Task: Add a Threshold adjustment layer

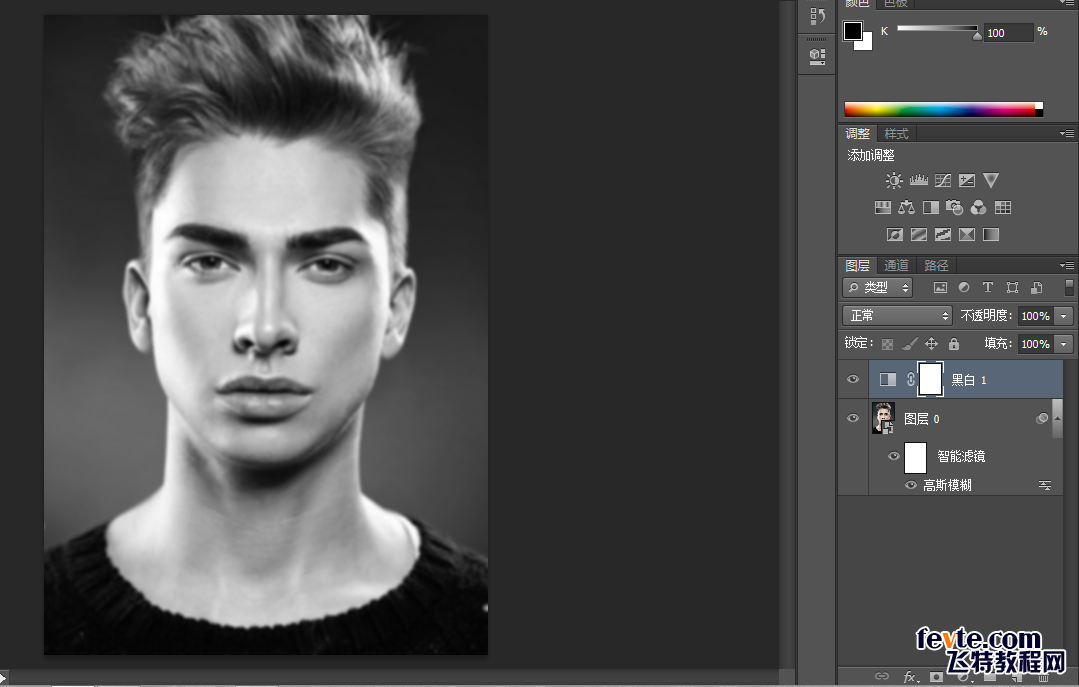Action: [x=943, y=235]
